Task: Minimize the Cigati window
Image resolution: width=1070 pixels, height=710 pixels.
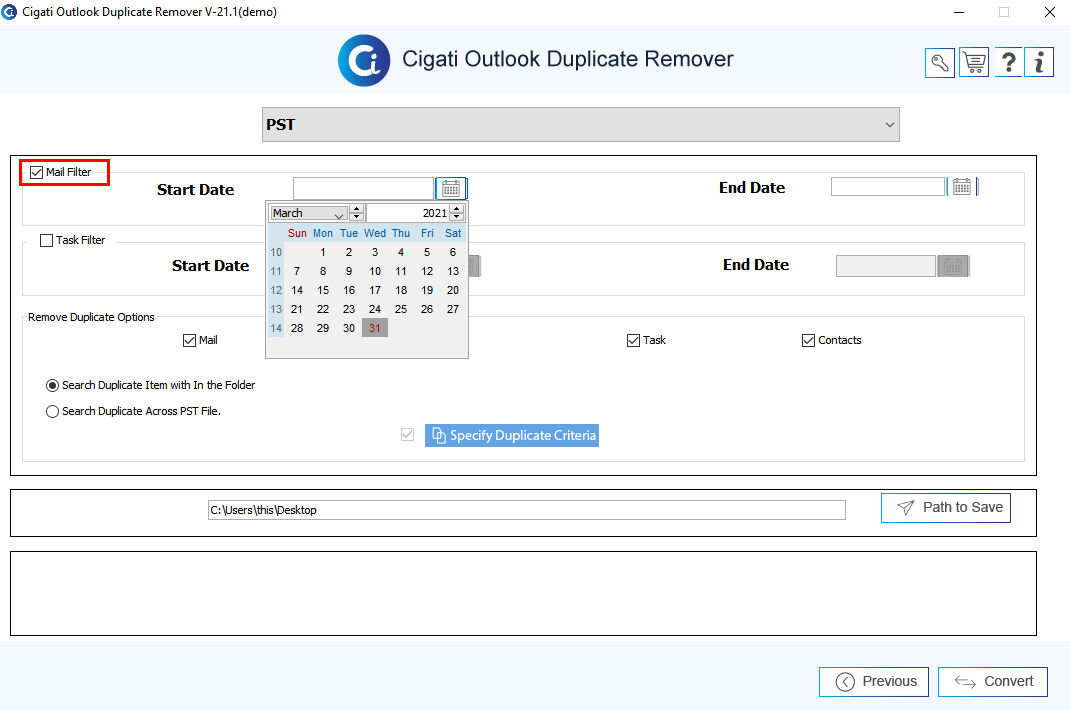Action: point(959,12)
